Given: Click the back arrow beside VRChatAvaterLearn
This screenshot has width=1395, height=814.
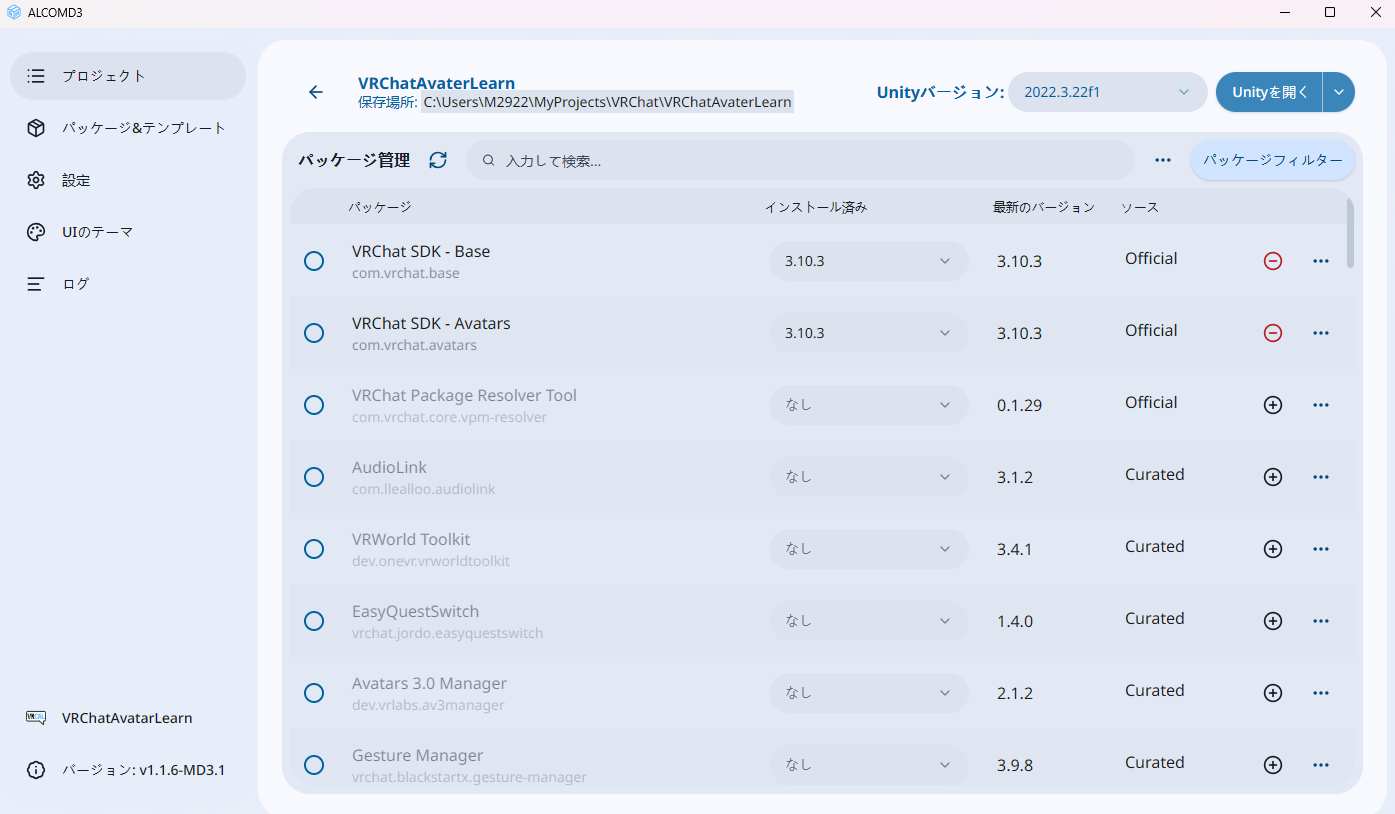Looking at the screenshot, I should (x=316, y=92).
